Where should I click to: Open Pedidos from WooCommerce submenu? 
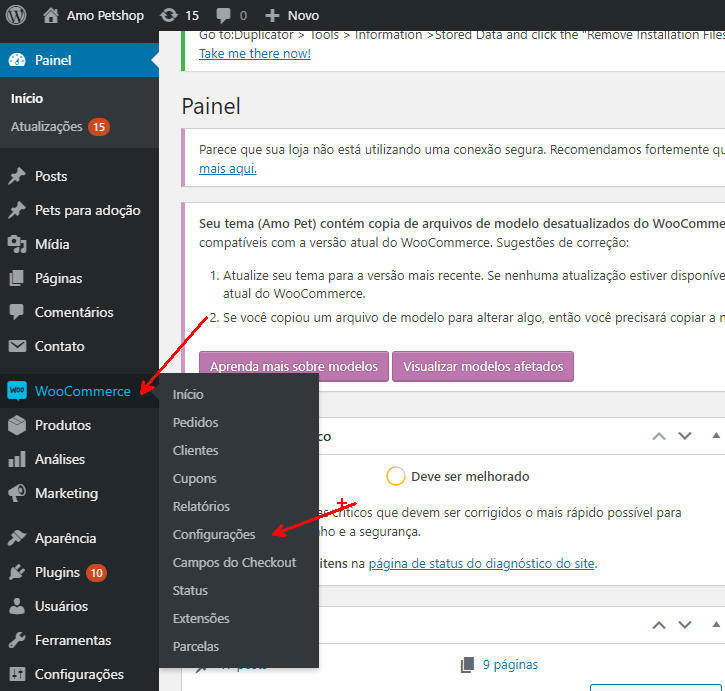[x=195, y=422]
